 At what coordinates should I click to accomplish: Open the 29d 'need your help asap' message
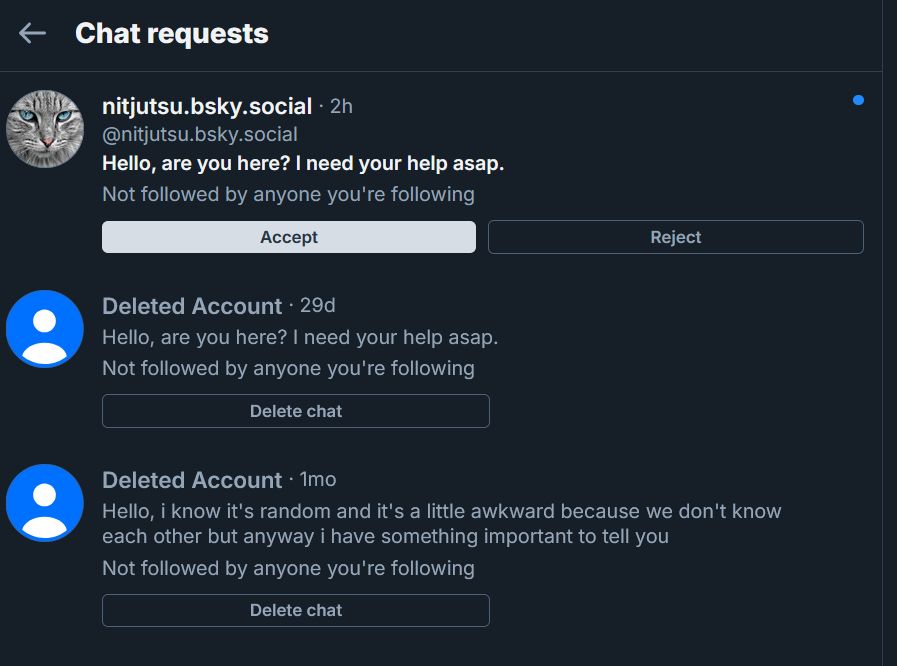pos(300,337)
